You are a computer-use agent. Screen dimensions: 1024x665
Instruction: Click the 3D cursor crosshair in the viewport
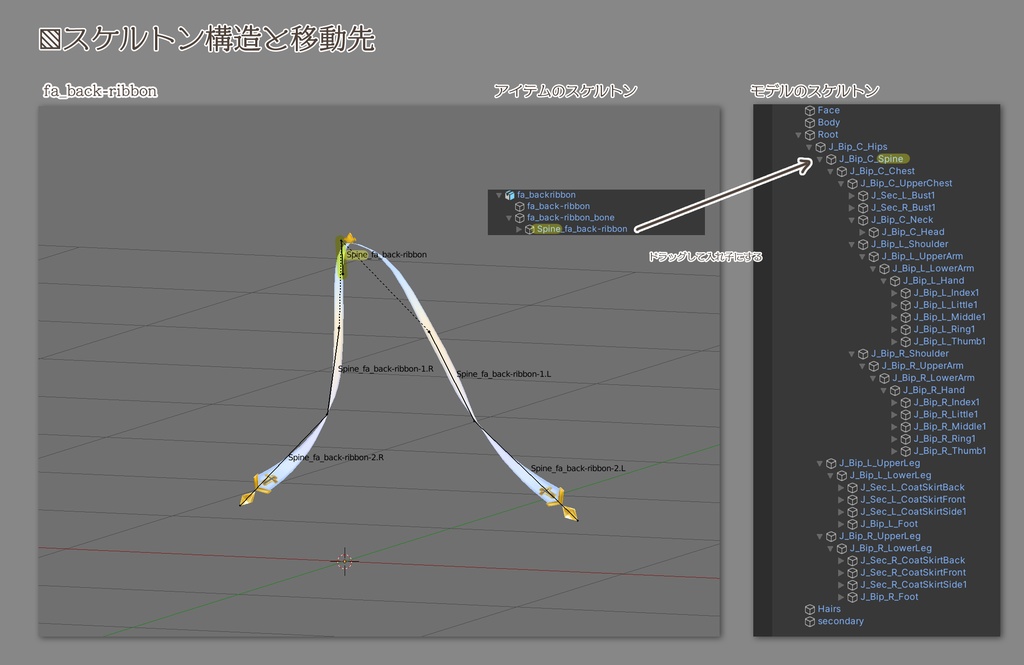pyautogui.click(x=345, y=561)
